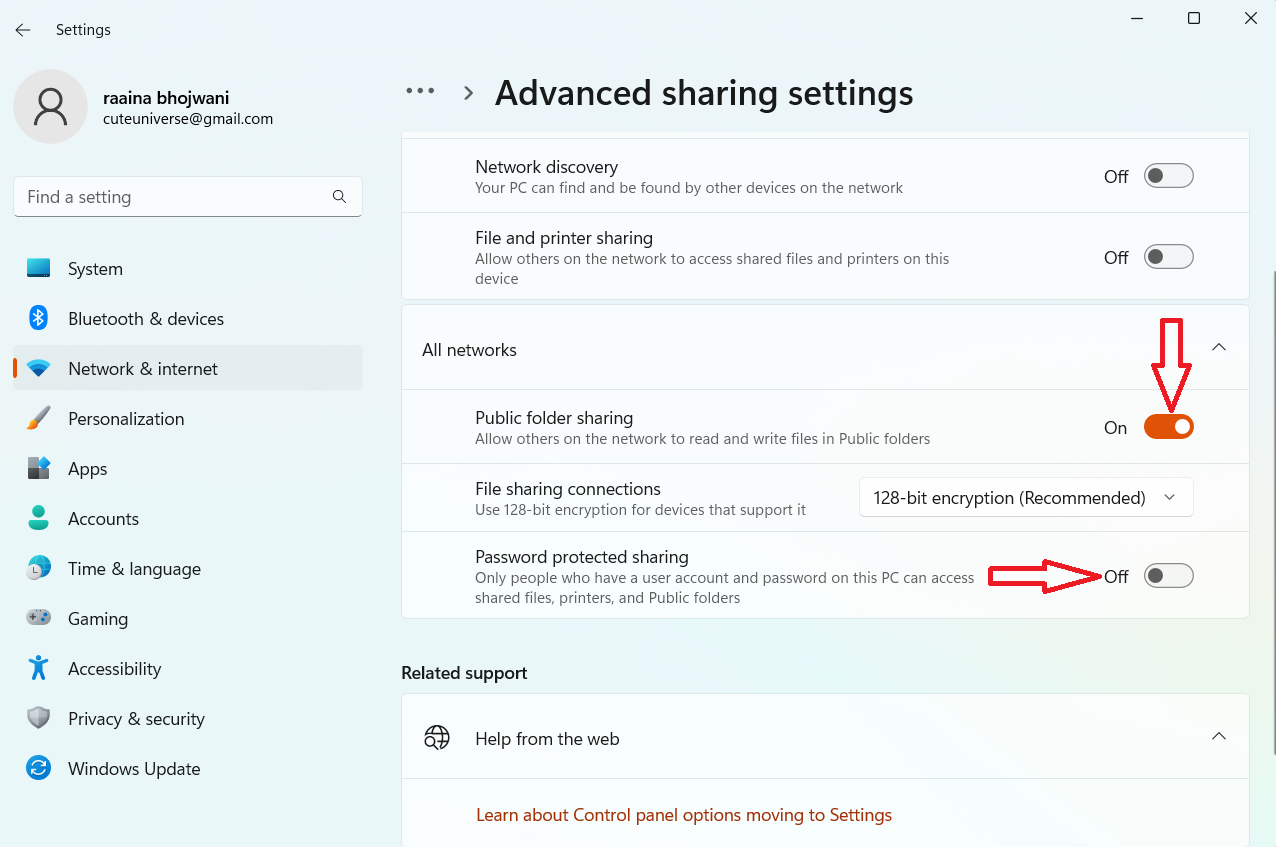Click the search magnifier icon
The width and height of the screenshot is (1276, 847).
pyautogui.click(x=339, y=197)
